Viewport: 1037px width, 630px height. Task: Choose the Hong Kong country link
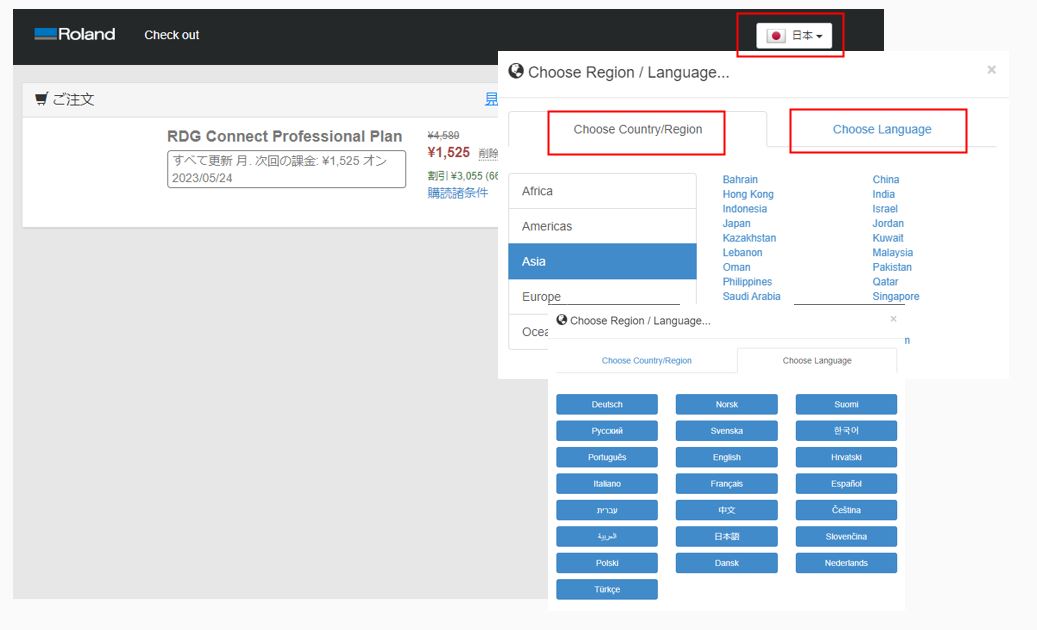tap(748, 194)
